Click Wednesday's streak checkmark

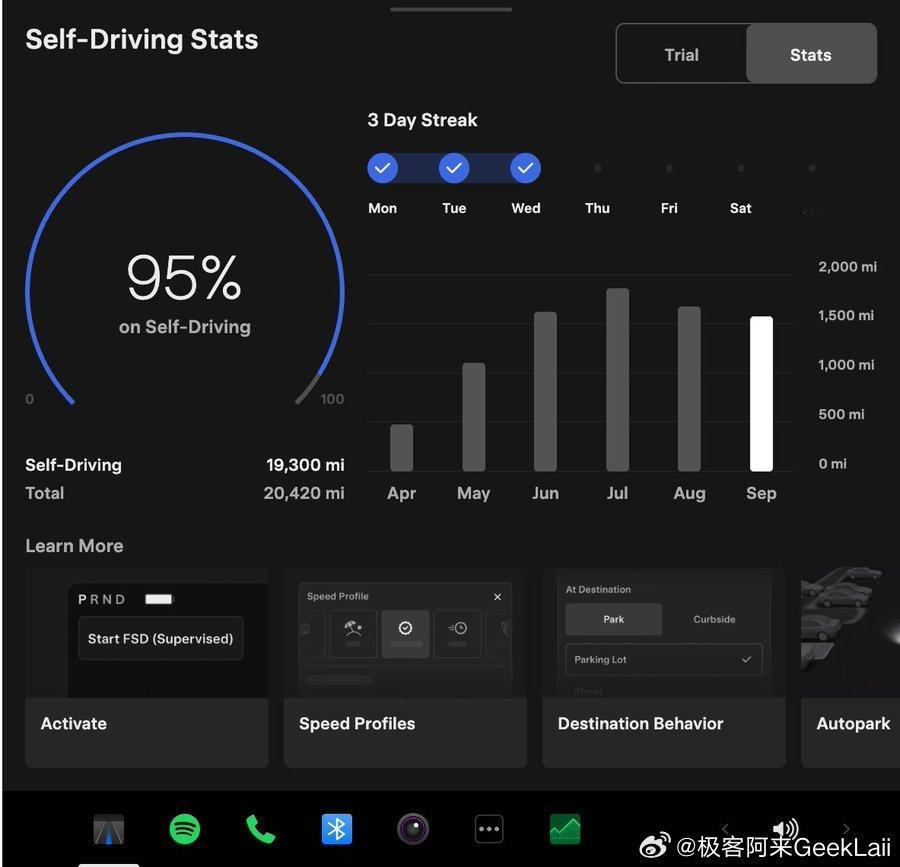(x=525, y=168)
